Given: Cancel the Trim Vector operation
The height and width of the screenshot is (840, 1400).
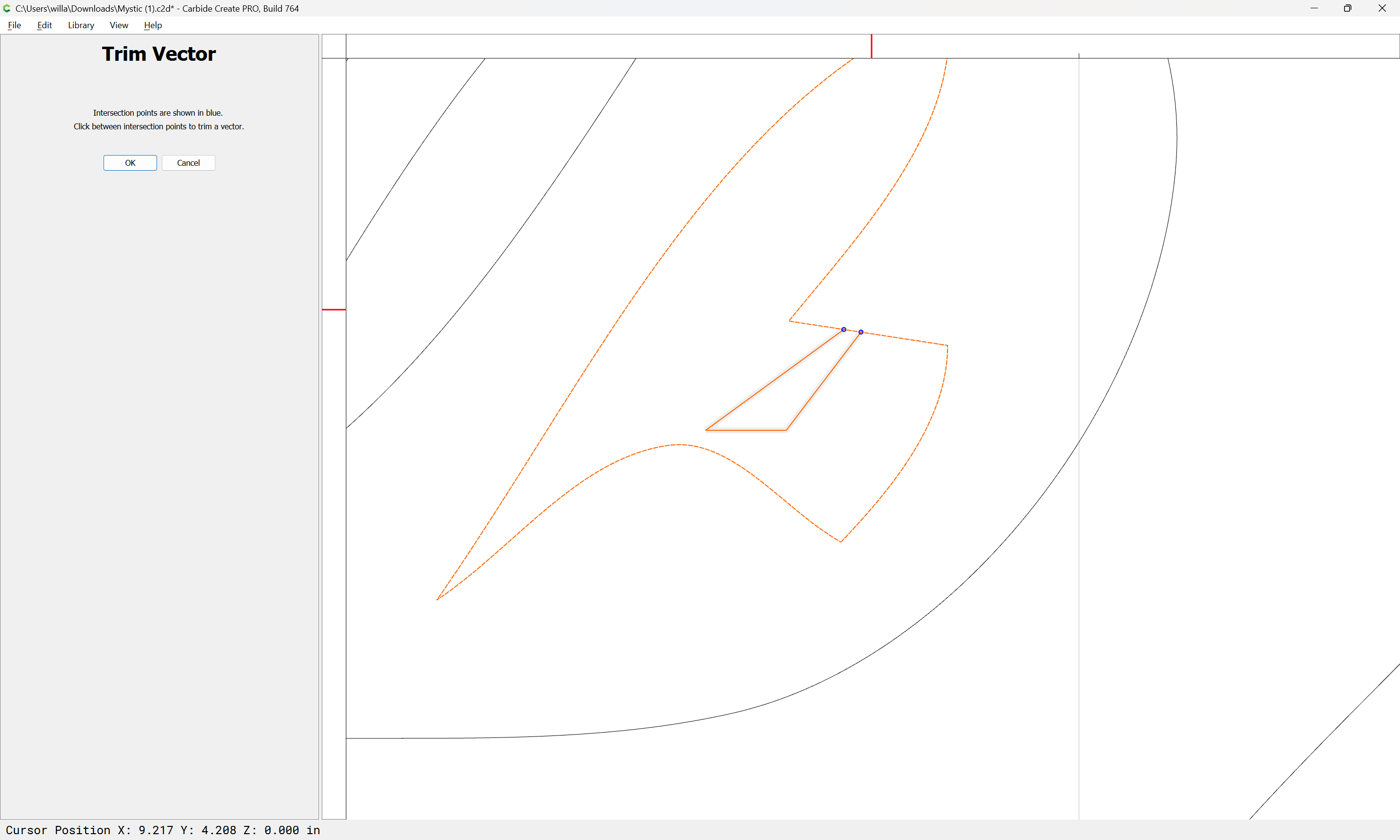Looking at the screenshot, I should [189, 163].
